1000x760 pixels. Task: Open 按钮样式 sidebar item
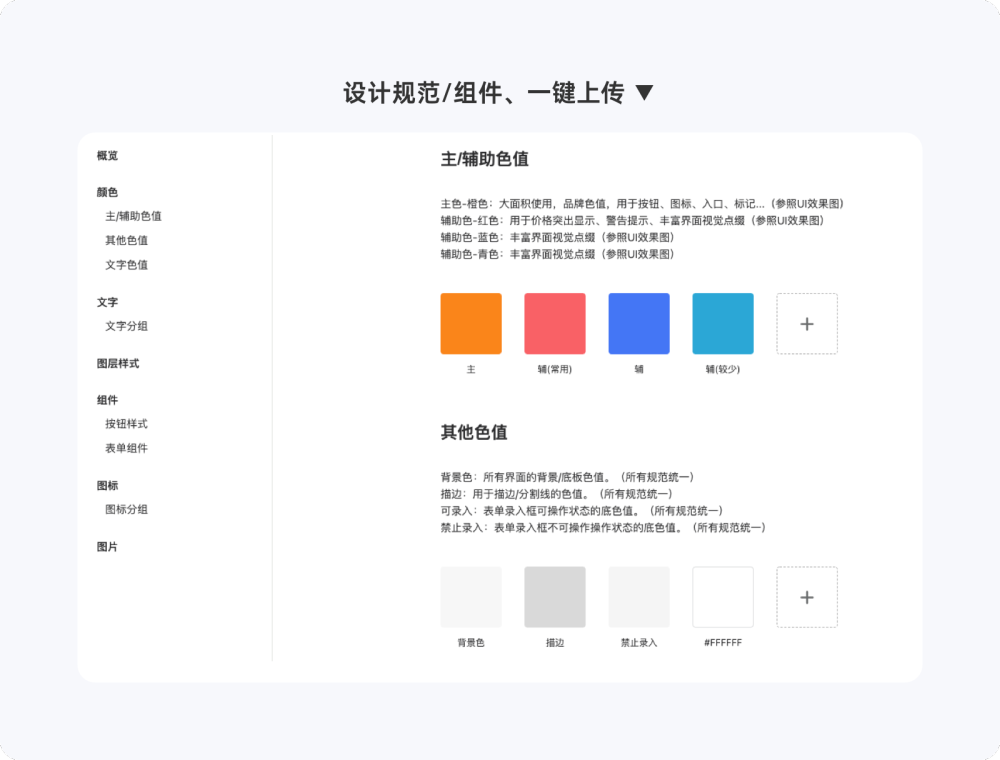[x=126, y=424]
